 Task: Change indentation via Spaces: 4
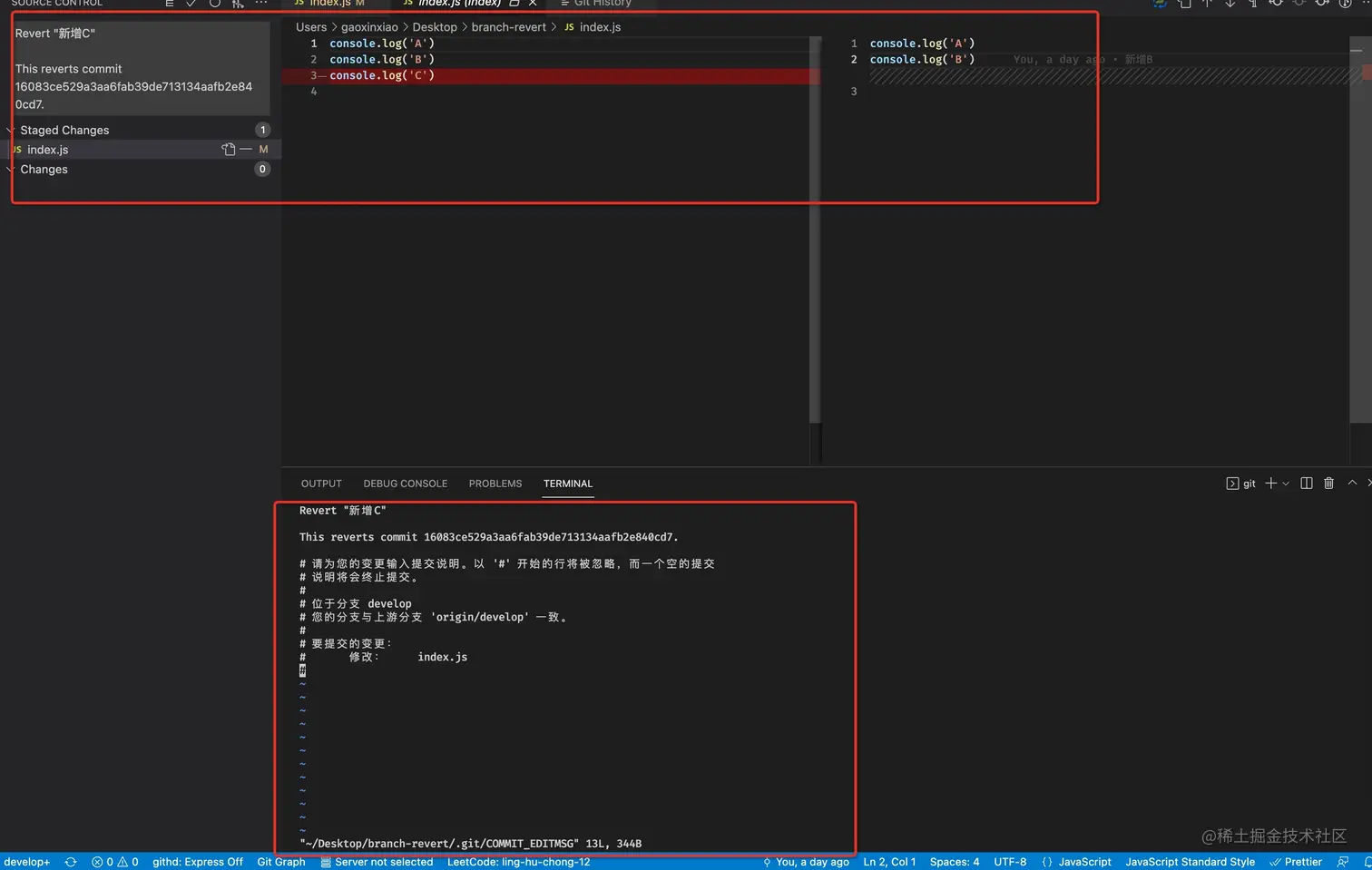tap(955, 862)
